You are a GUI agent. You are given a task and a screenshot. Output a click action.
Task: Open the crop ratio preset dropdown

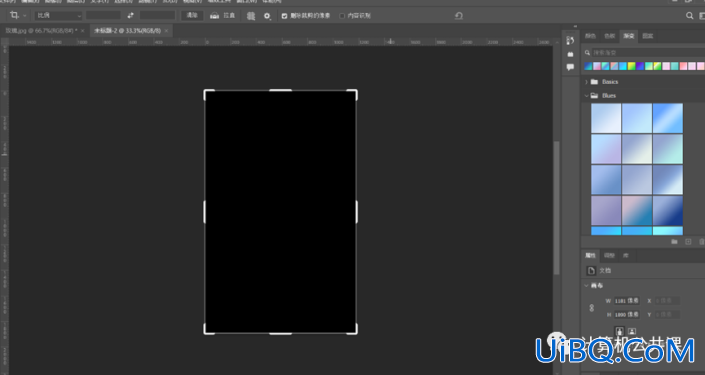point(58,16)
